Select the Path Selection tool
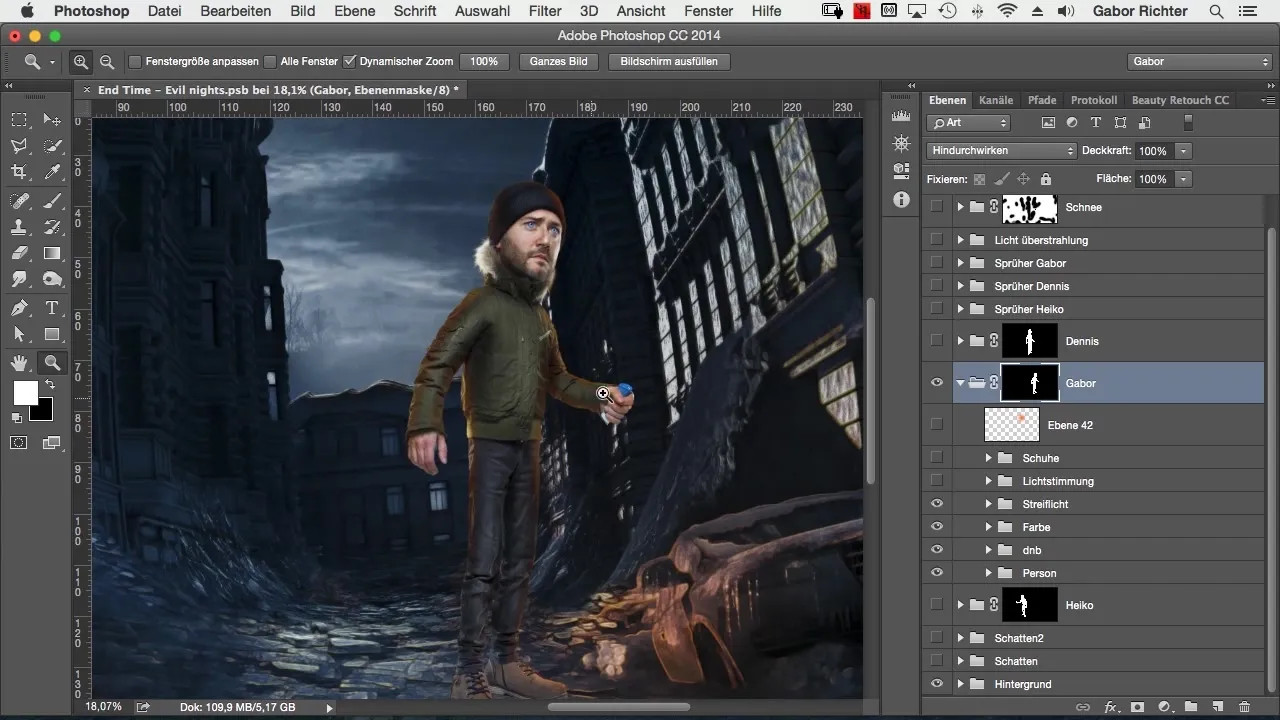Screen dimensions: 1280x720 click(x=19, y=335)
